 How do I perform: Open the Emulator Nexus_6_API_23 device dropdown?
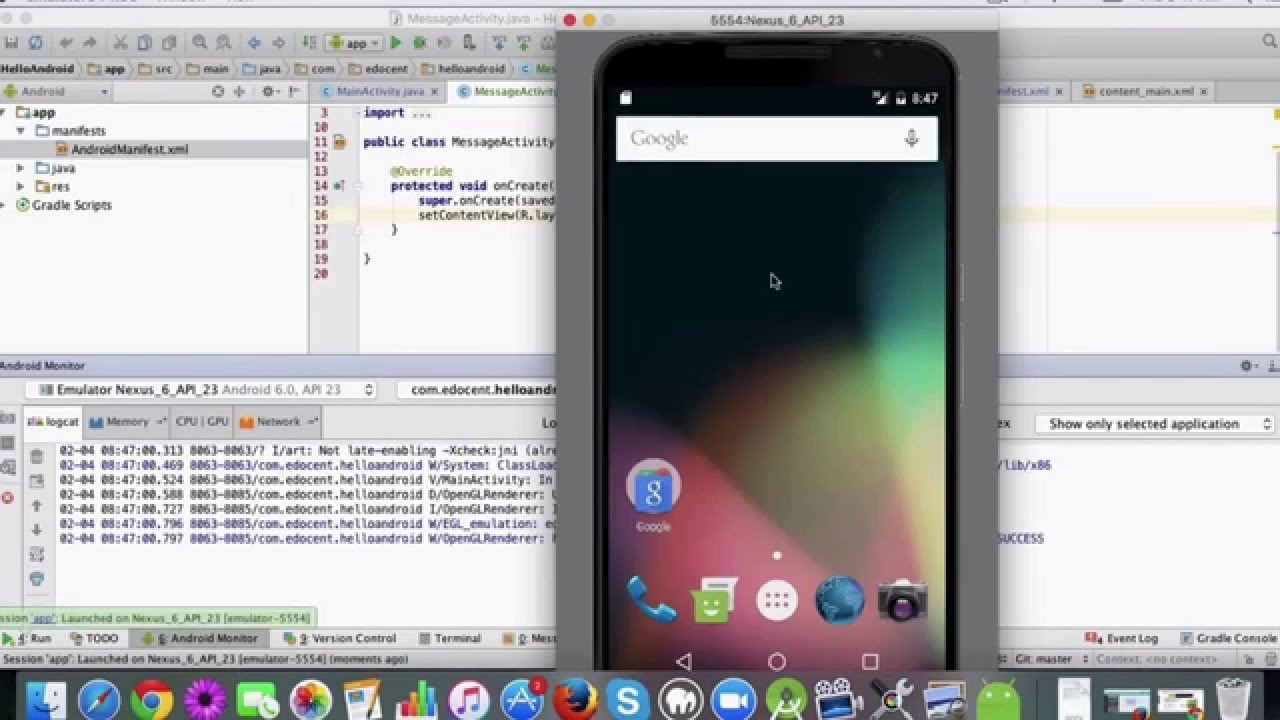pos(199,390)
